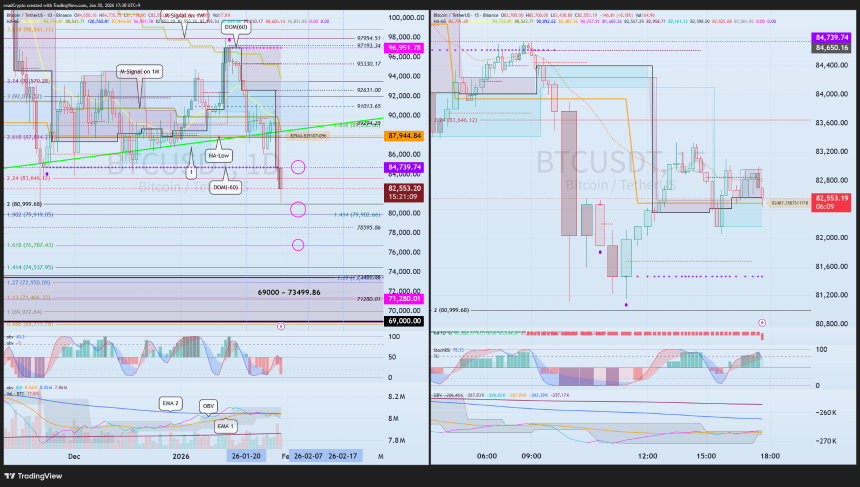Screen dimensions: 860x487
Task: Click the readCrypto created with TradingView.com caption
Action: pos(72,5)
